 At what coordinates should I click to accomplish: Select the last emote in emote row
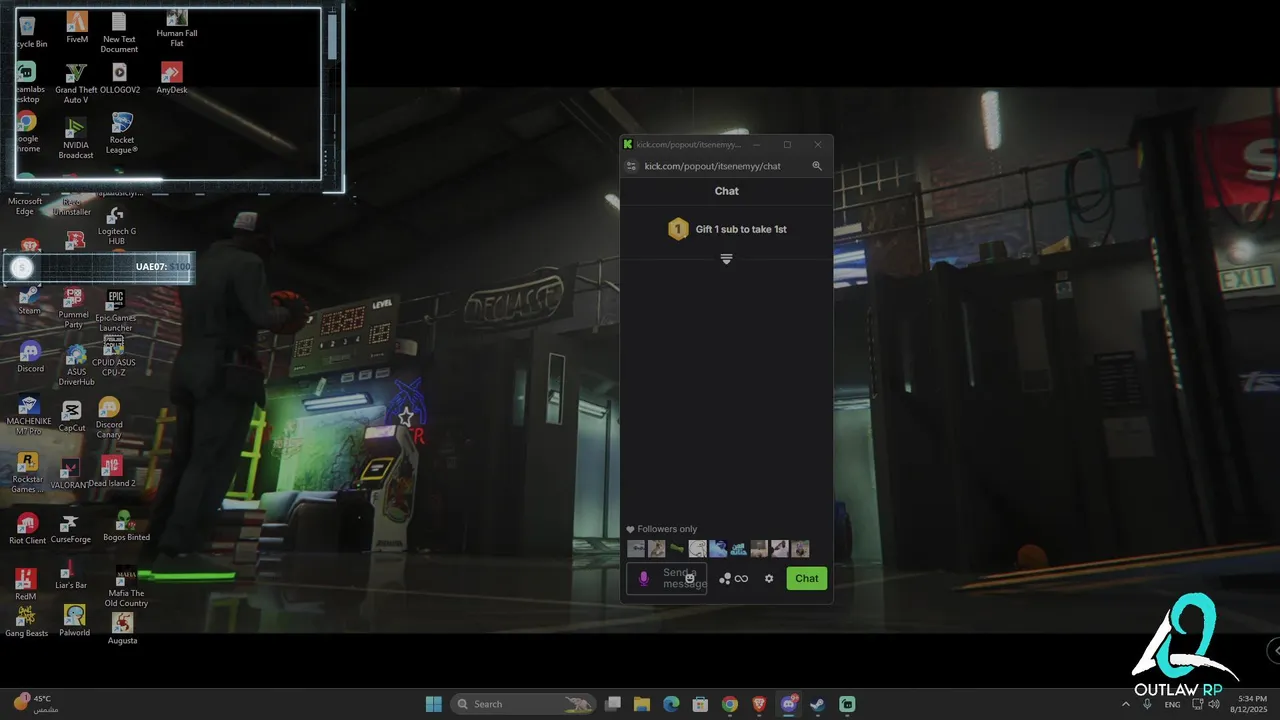tap(800, 548)
